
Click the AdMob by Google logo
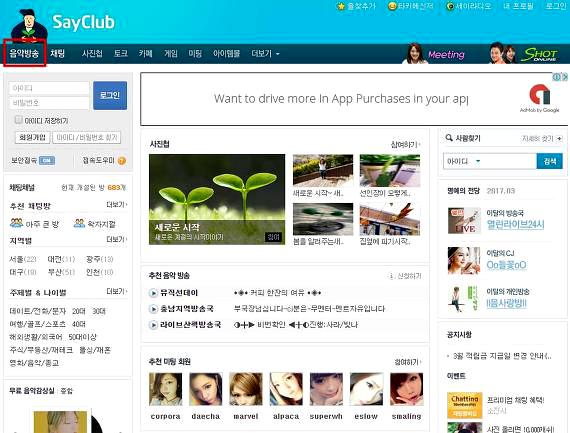click(x=539, y=98)
